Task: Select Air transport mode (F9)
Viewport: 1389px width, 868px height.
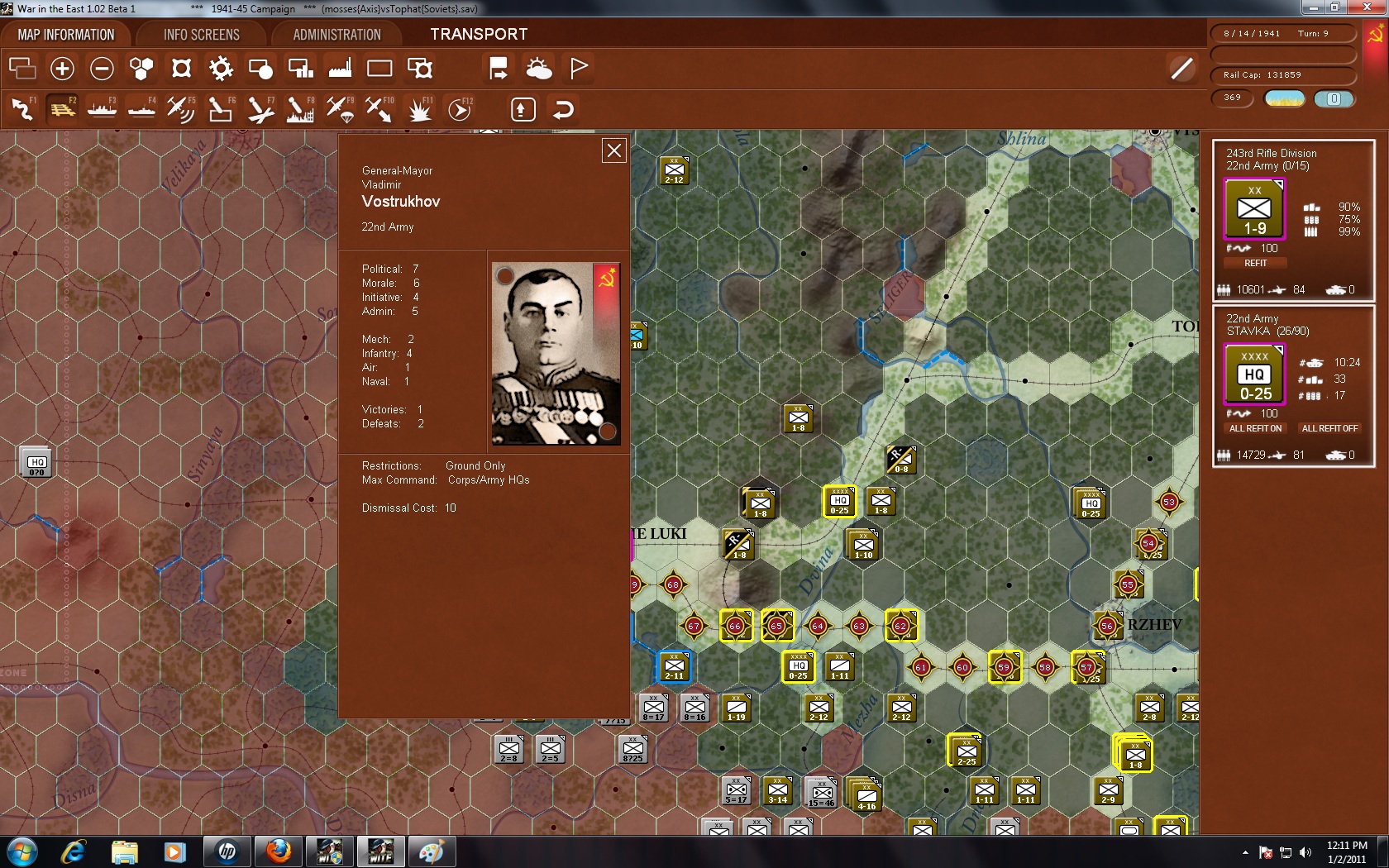Action: point(340,108)
